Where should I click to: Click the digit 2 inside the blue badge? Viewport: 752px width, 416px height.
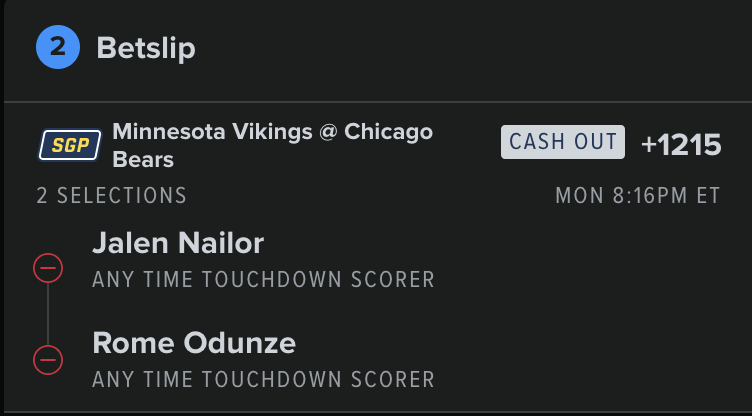[x=58, y=47]
